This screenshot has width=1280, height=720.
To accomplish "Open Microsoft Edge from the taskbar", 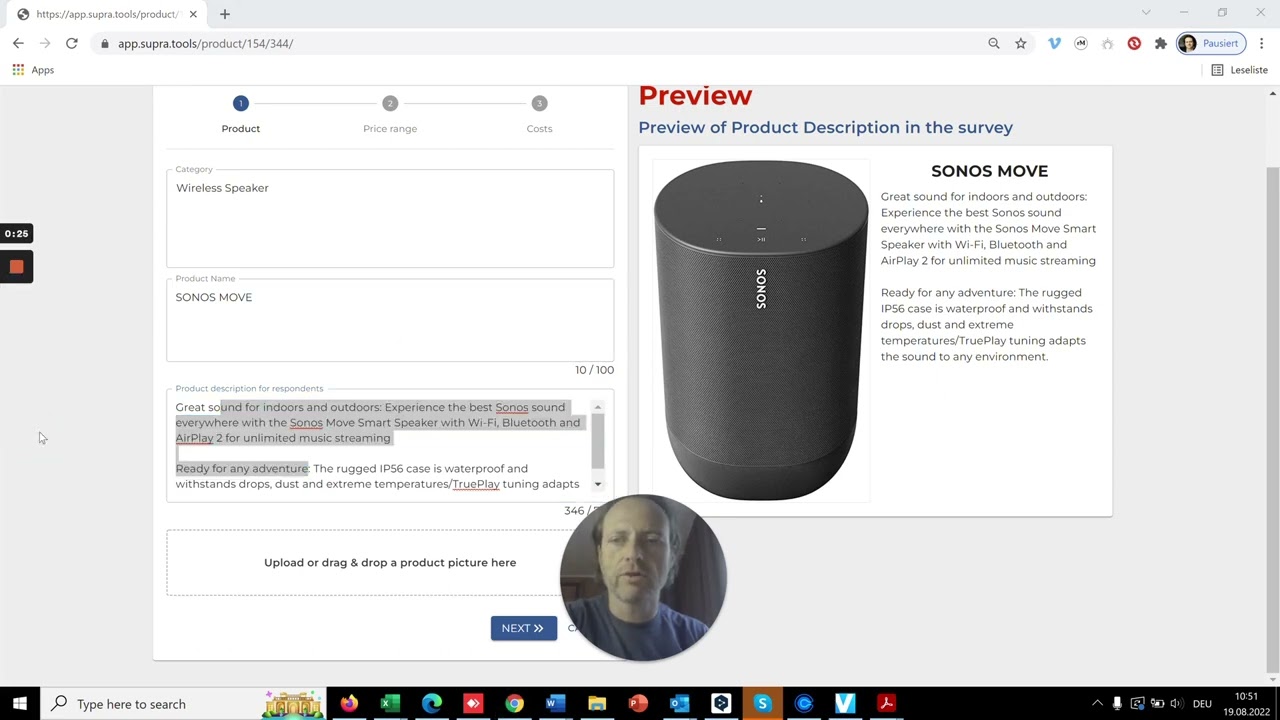I will coord(431,704).
